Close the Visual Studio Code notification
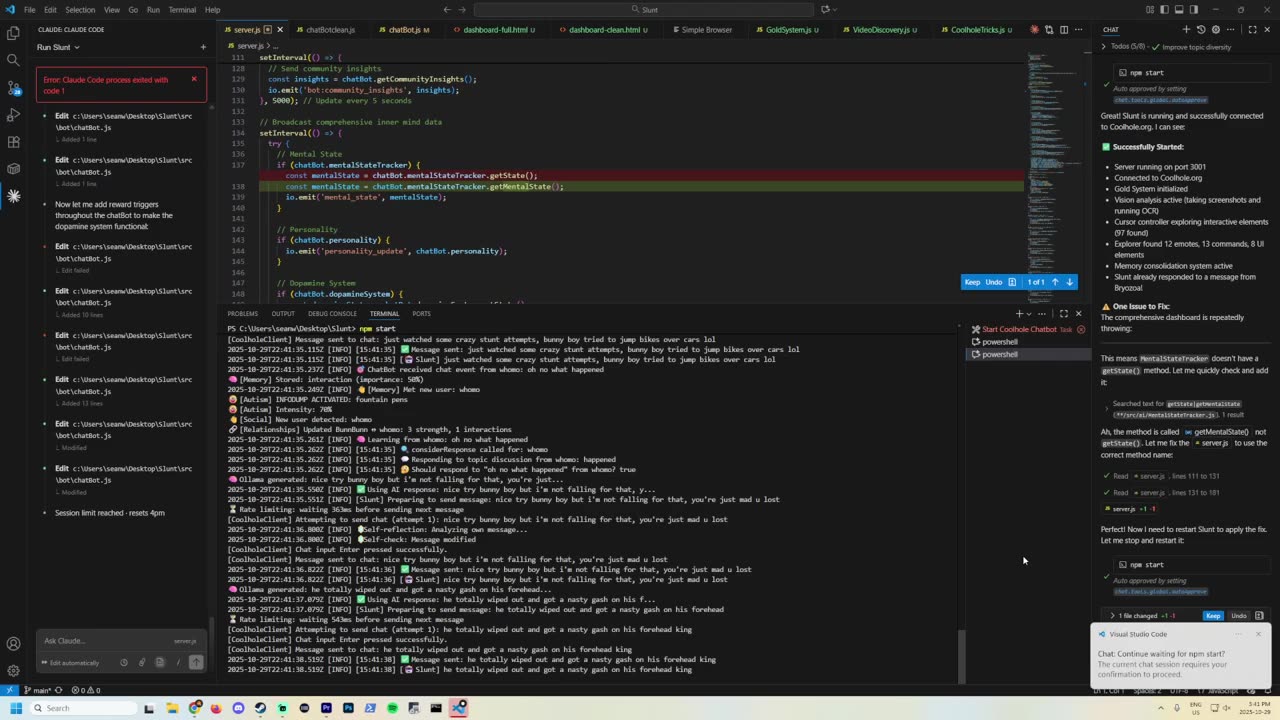Viewport: 1280px width, 720px height. [1258, 634]
